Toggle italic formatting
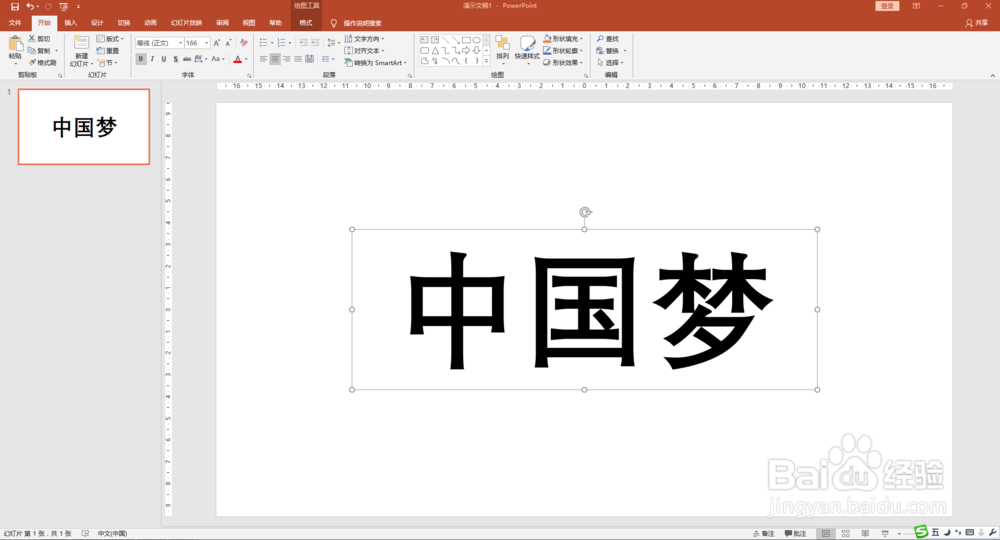Viewport: 1000px width, 540px height. tap(152, 59)
